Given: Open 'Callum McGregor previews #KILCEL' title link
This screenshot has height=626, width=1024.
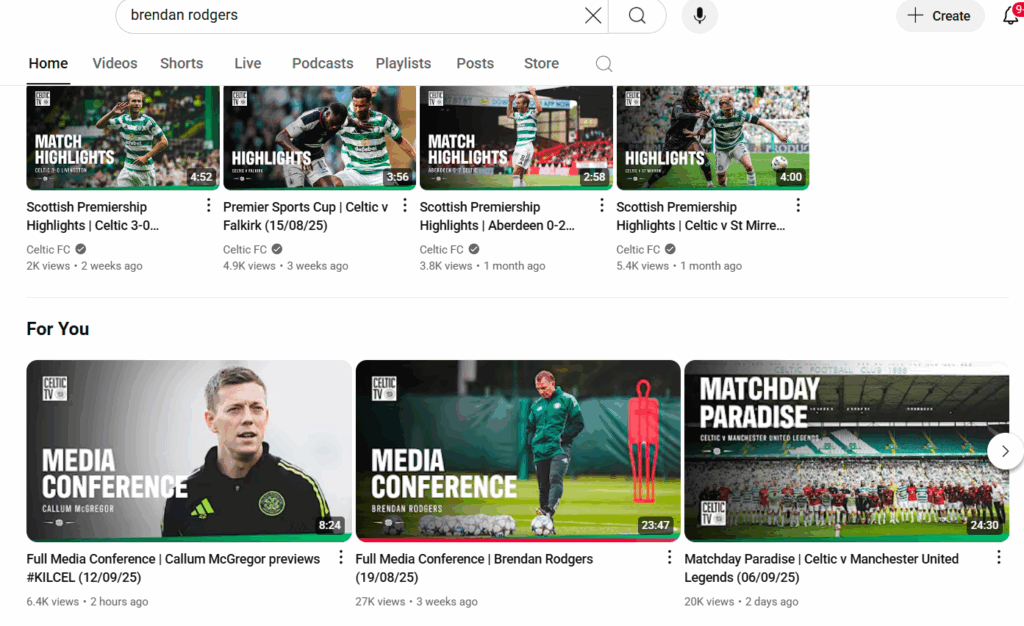Looking at the screenshot, I should pos(173,568).
